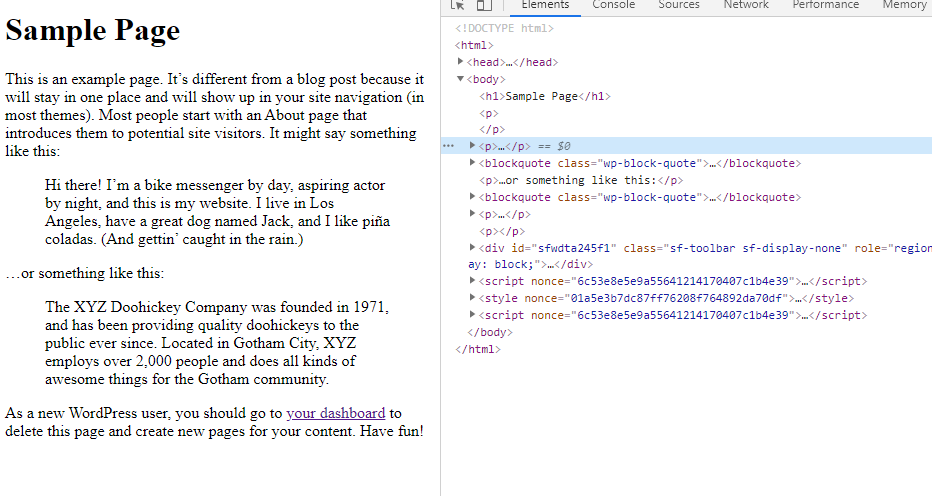Expand the sf-toolbar div node

pyautogui.click(x=473, y=247)
